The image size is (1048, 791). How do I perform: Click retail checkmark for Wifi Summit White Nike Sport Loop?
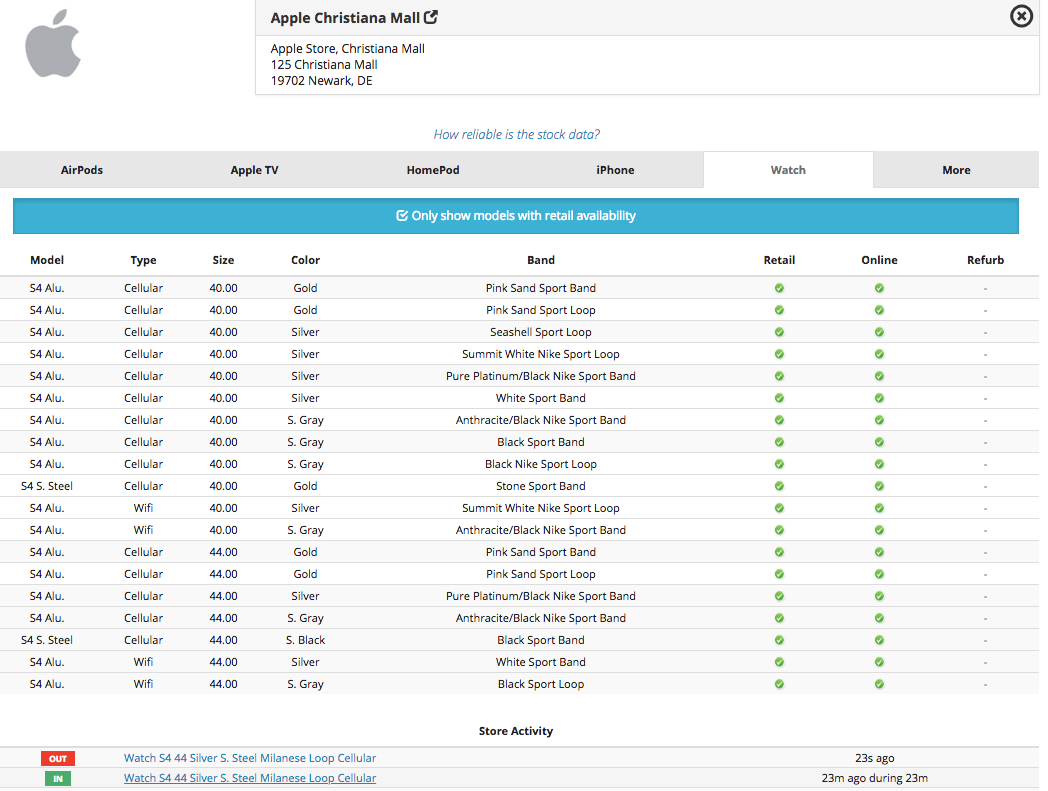(x=779, y=508)
